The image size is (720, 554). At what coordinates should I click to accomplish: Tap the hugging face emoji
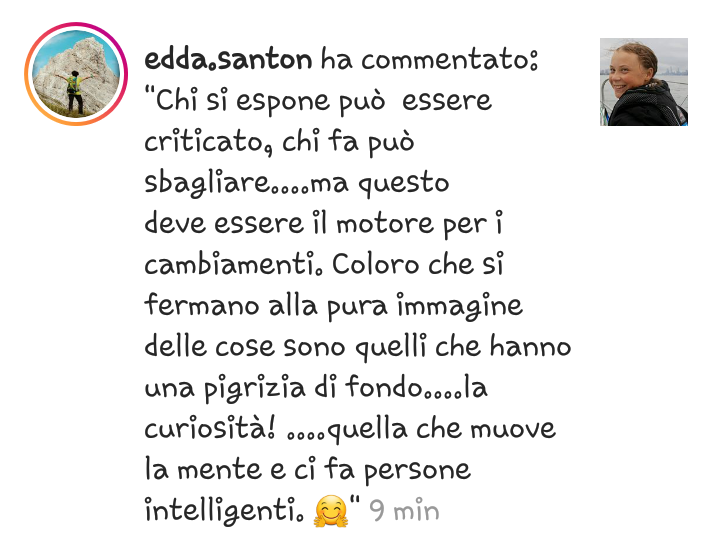(x=331, y=511)
